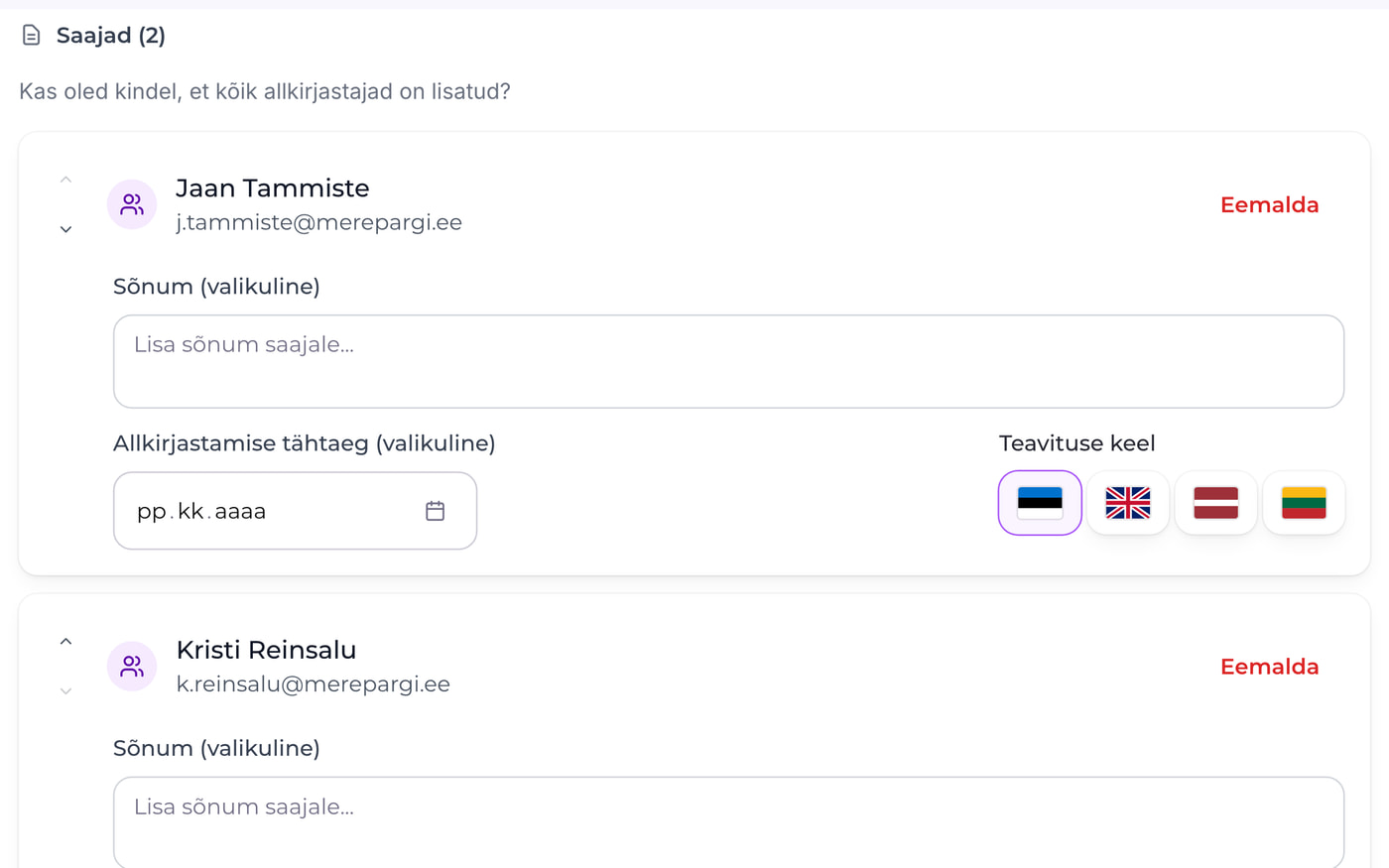Click k.reinsalu@merepargi.ee email text
Viewport: 1389px width, 868px height.
(313, 684)
